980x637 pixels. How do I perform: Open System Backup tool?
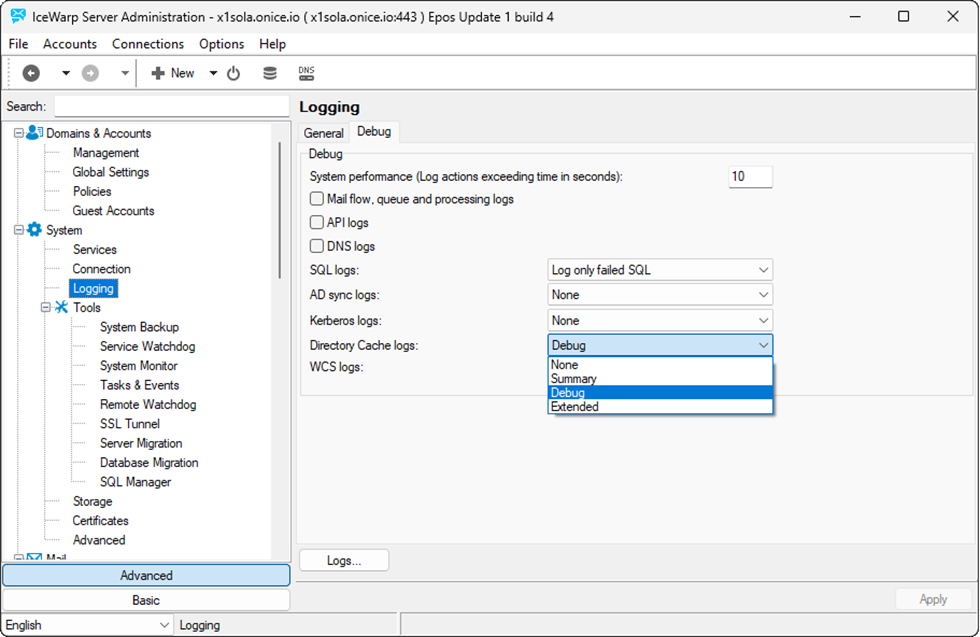pos(139,327)
